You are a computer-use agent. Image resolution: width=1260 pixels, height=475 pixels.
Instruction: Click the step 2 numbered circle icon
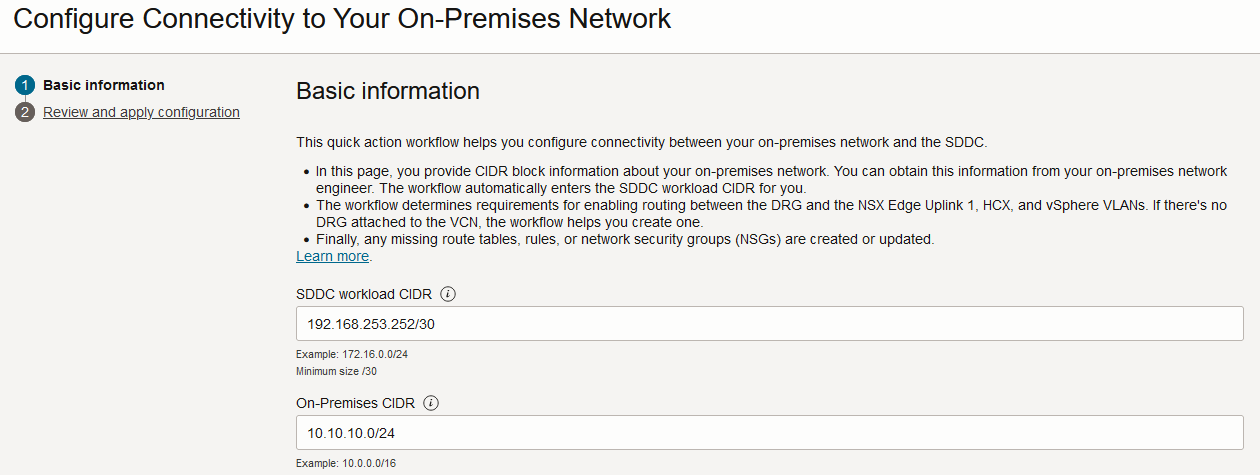pos(25,113)
